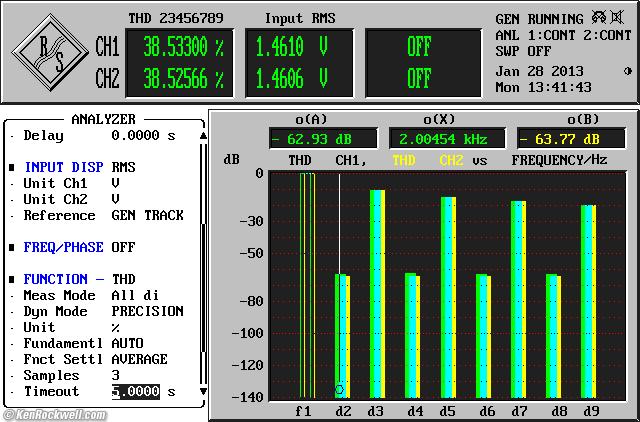Screen dimensions: 640x422
Task: Click the analyzer panel scroll down arrow
Action: (x=203, y=391)
